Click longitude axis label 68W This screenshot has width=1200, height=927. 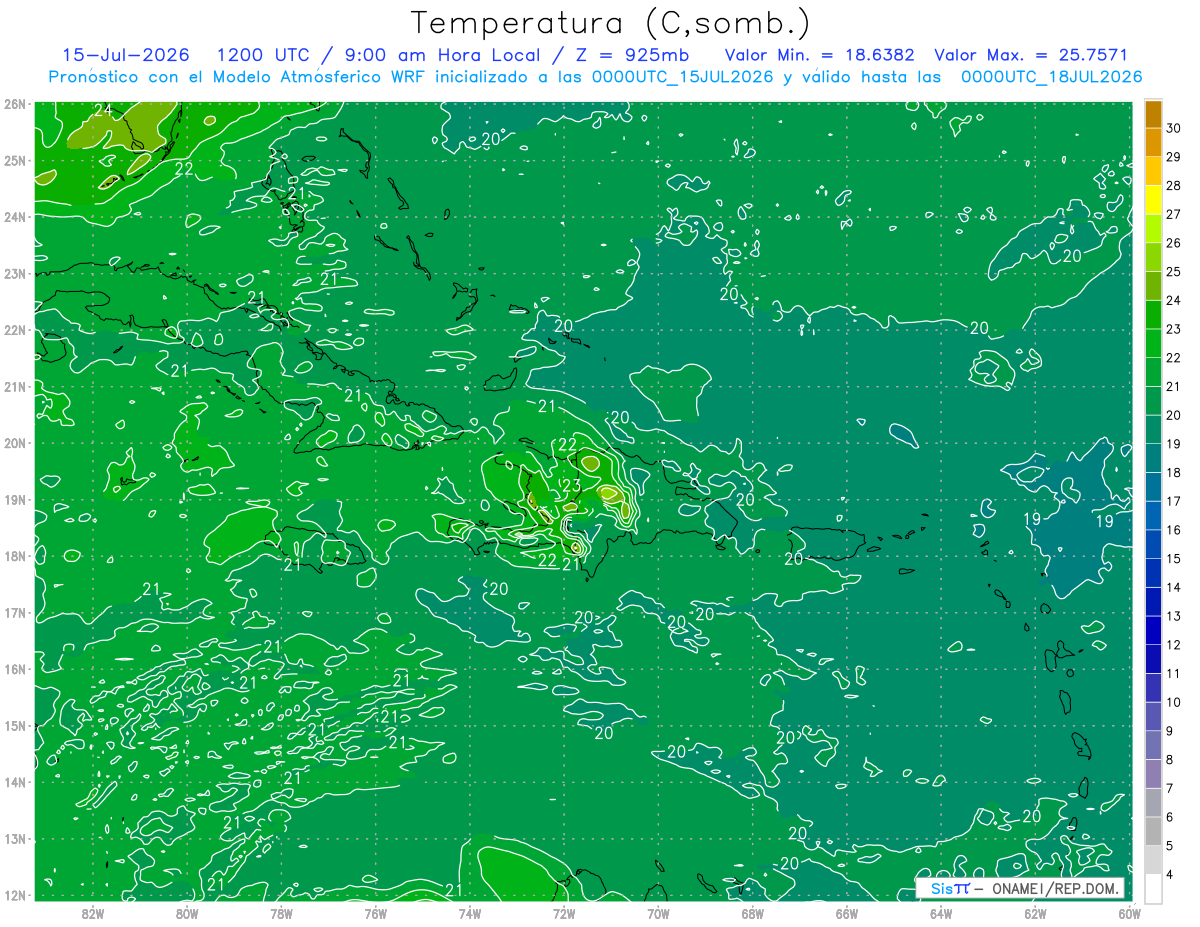tap(752, 912)
